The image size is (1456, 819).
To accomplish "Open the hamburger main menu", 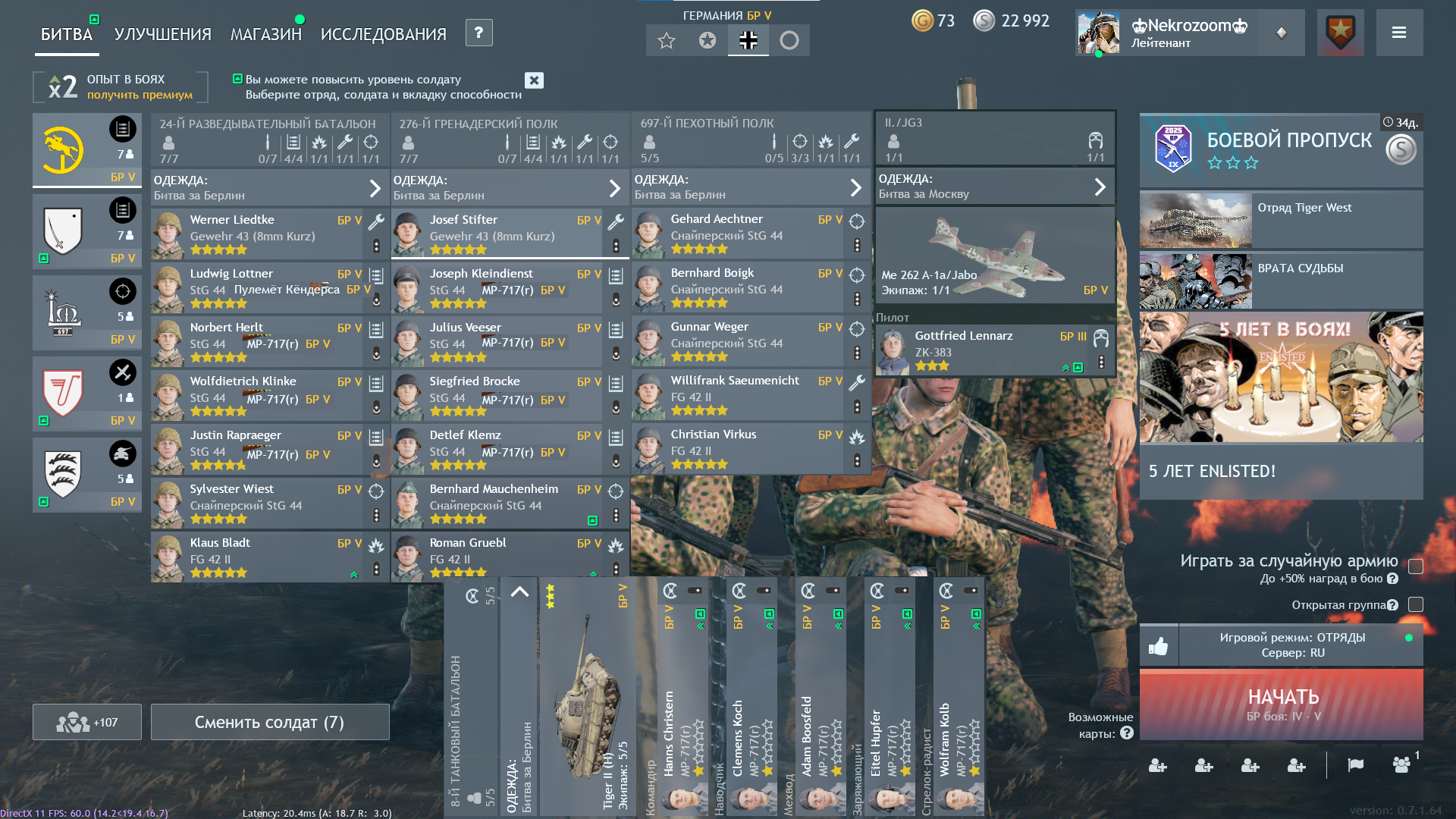I will tap(1399, 33).
